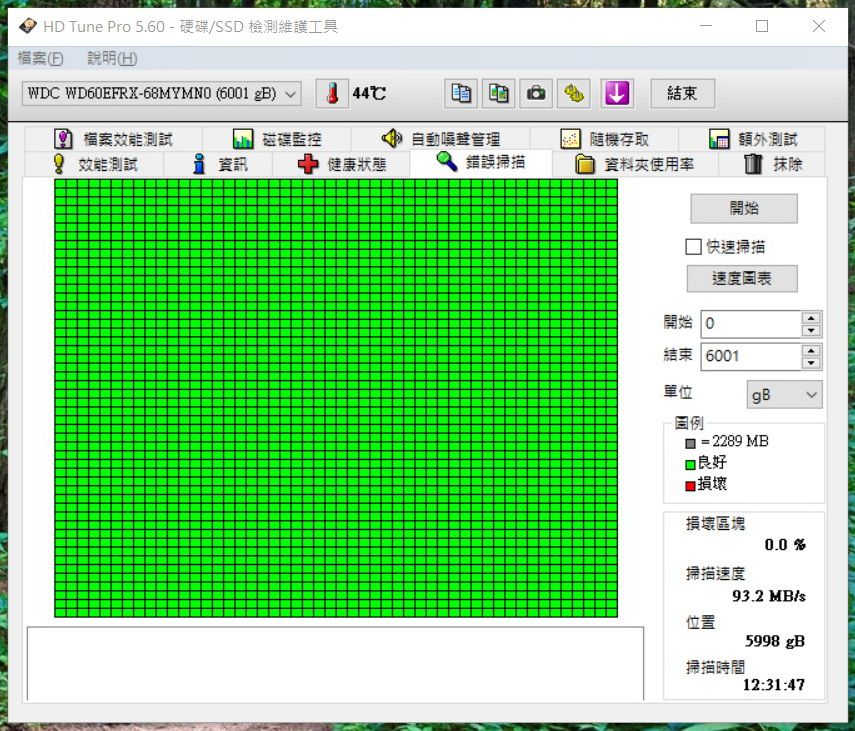Click the 12:31:47 scan time value
Viewport: 855px width, 731px height.
pos(774,685)
